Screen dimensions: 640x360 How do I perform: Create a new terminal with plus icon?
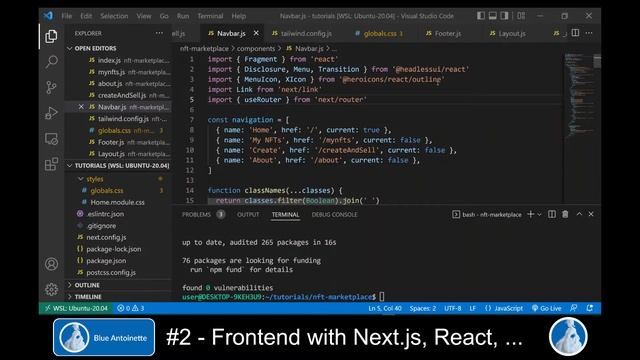530,214
